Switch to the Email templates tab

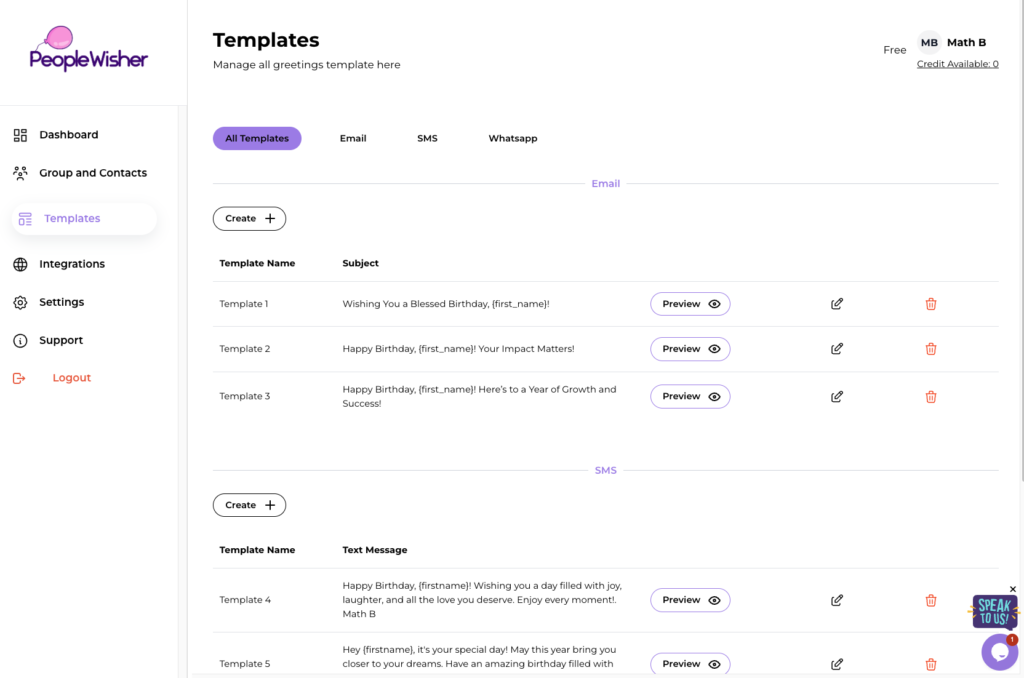[353, 139]
